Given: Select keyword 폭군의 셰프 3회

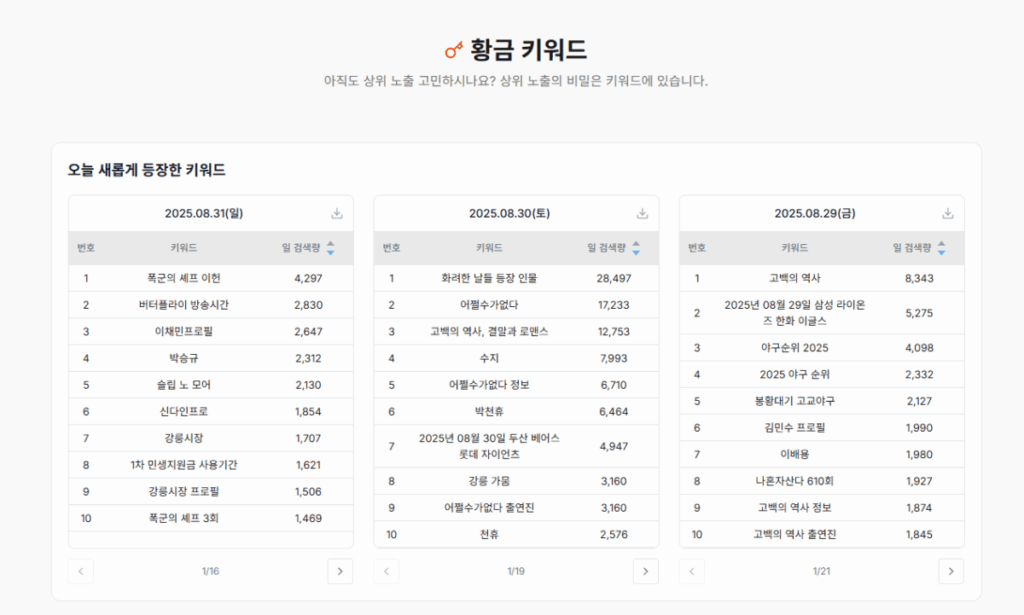Looking at the screenshot, I should click(x=184, y=518).
